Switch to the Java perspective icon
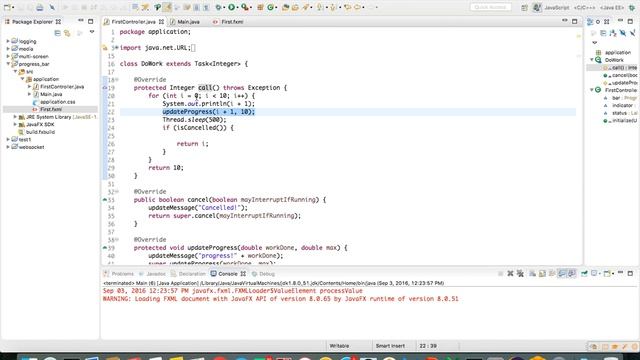This screenshot has width=640, height=360. (x=537, y=8)
